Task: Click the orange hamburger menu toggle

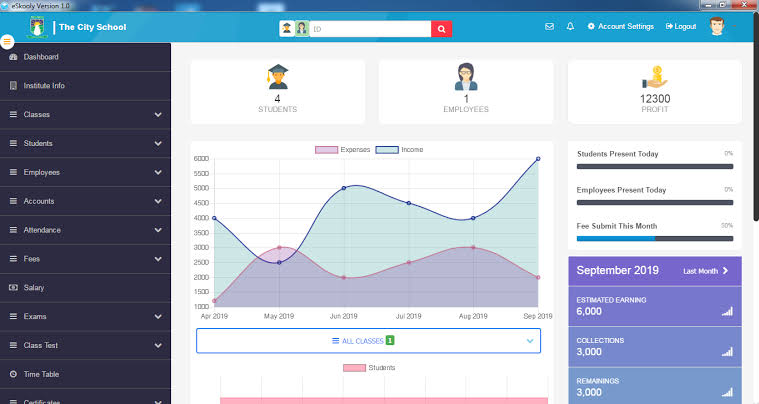Action: point(7,42)
